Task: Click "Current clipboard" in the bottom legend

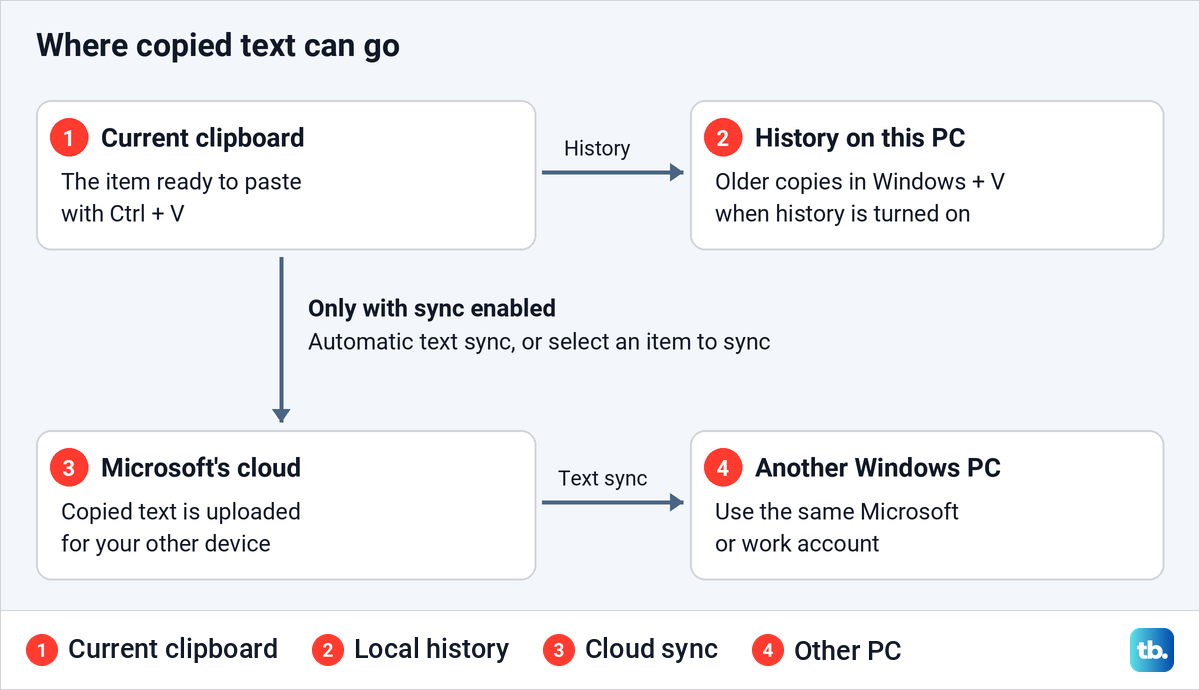Action: 173,649
